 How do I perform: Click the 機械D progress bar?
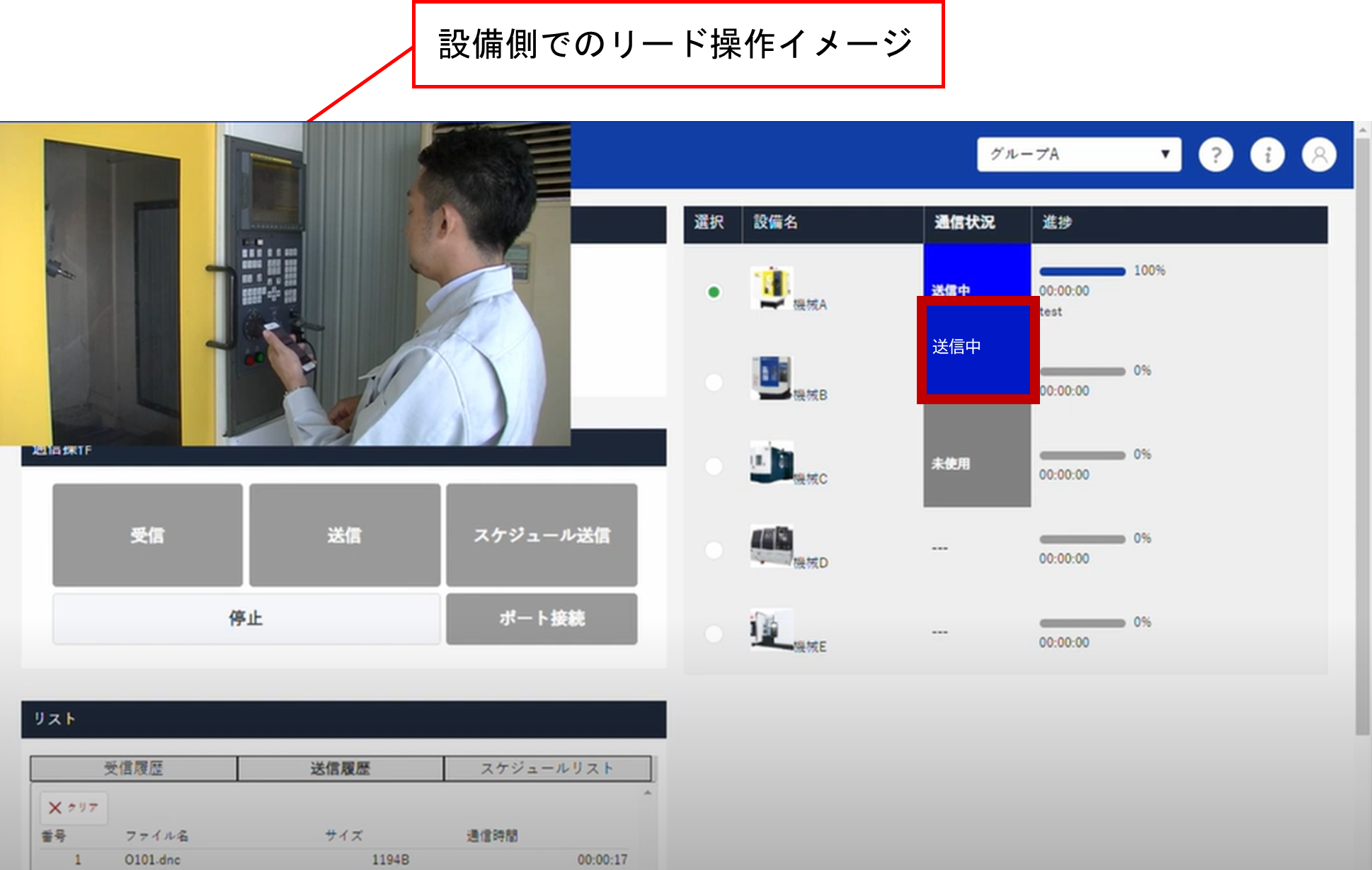pyautogui.click(x=1082, y=539)
